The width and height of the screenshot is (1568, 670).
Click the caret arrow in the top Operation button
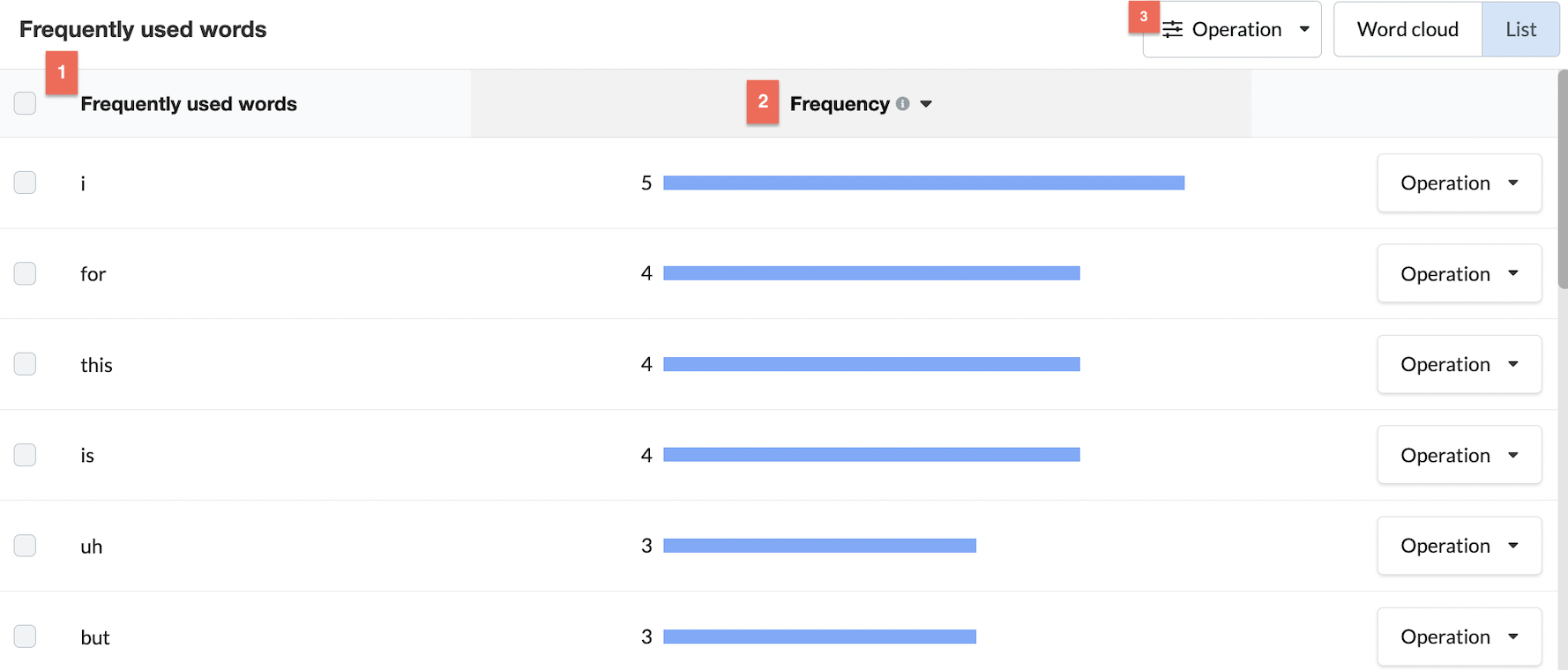pos(1304,29)
